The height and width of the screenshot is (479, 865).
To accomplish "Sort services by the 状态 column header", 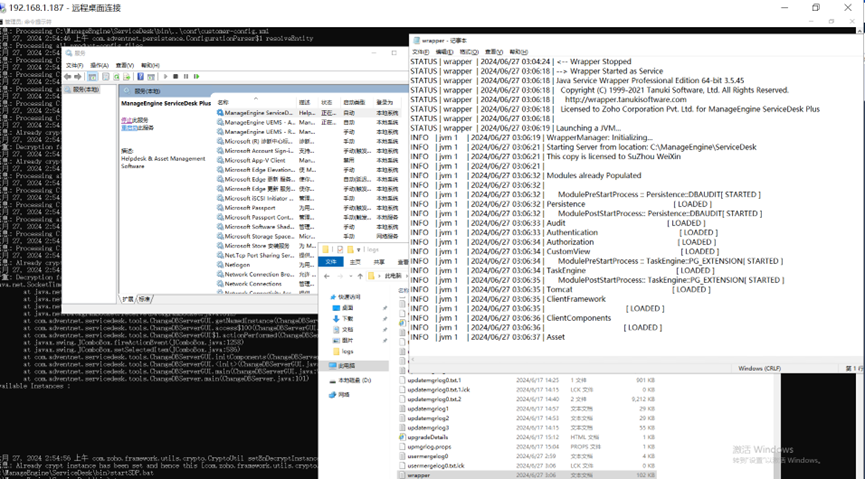I will [327, 103].
